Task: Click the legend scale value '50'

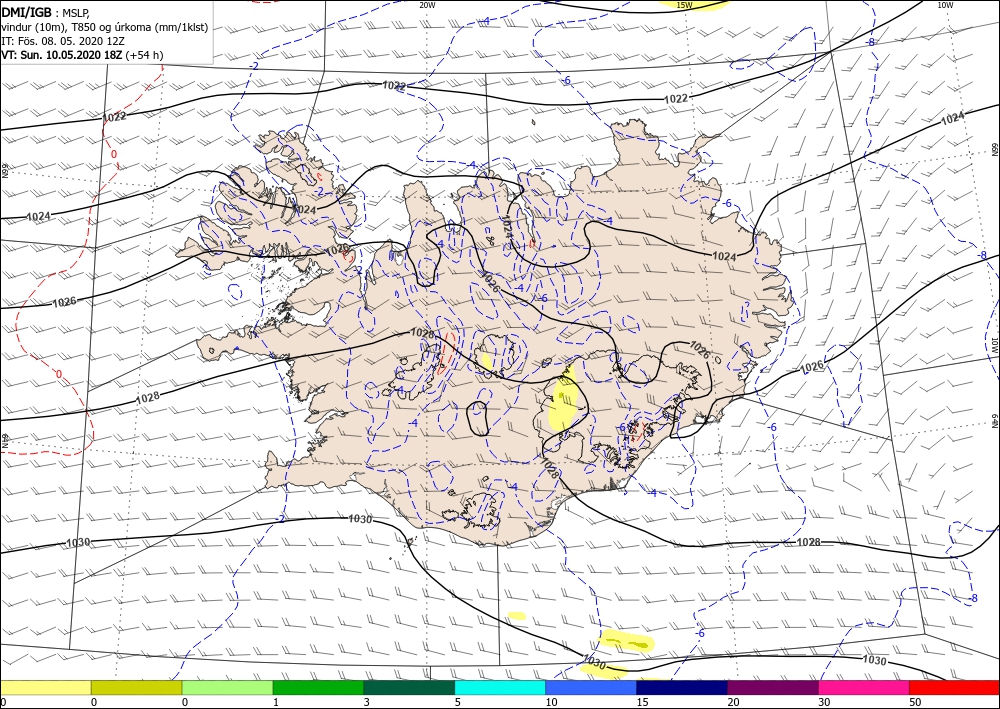Action: click(x=915, y=702)
